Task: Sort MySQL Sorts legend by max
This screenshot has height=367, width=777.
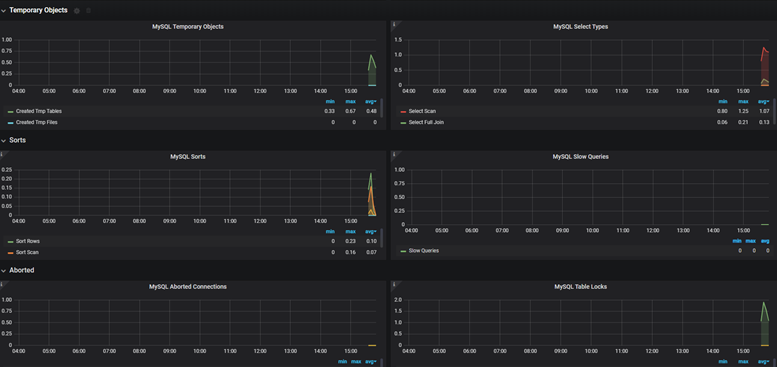Action: tap(350, 232)
